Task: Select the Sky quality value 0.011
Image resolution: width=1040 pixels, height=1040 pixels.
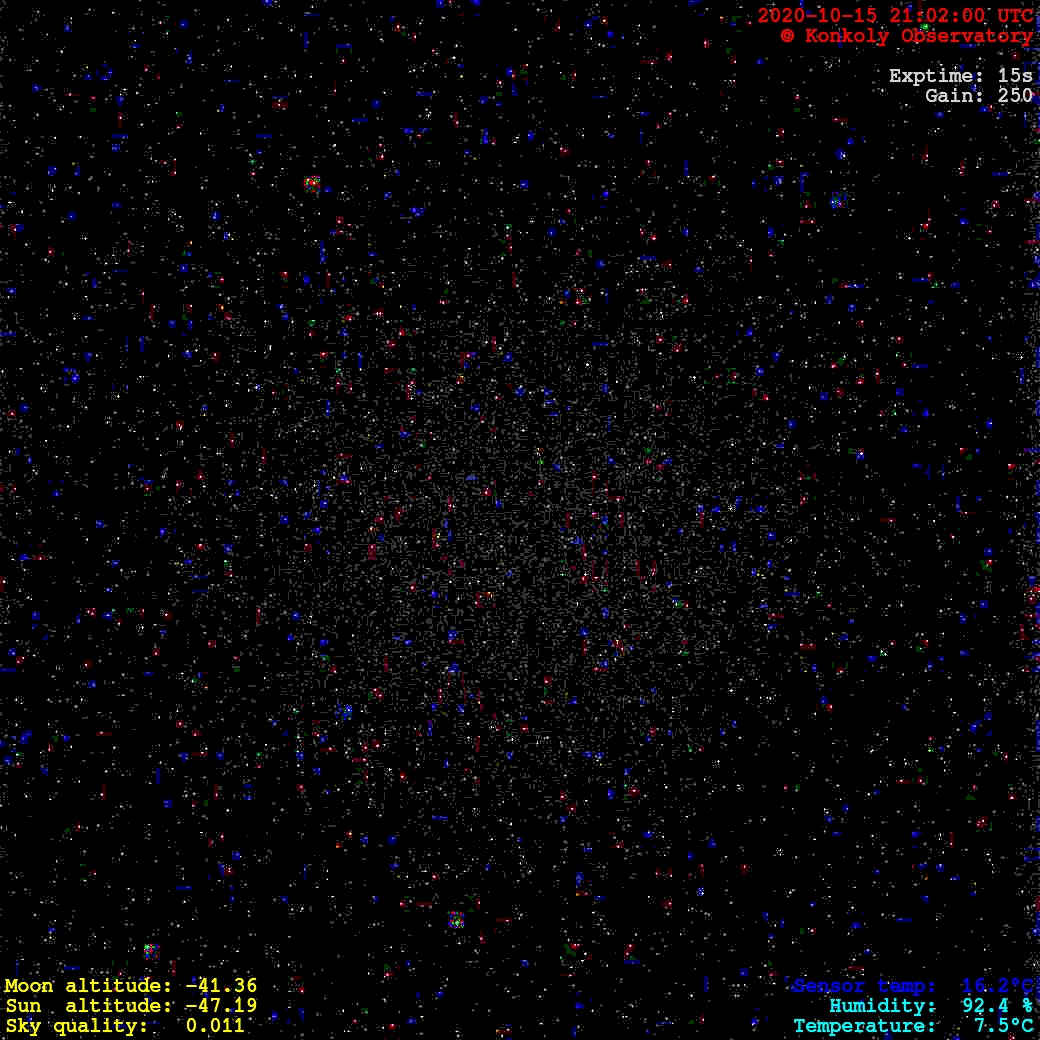Action: pyautogui.click(x=215, y=1026)
